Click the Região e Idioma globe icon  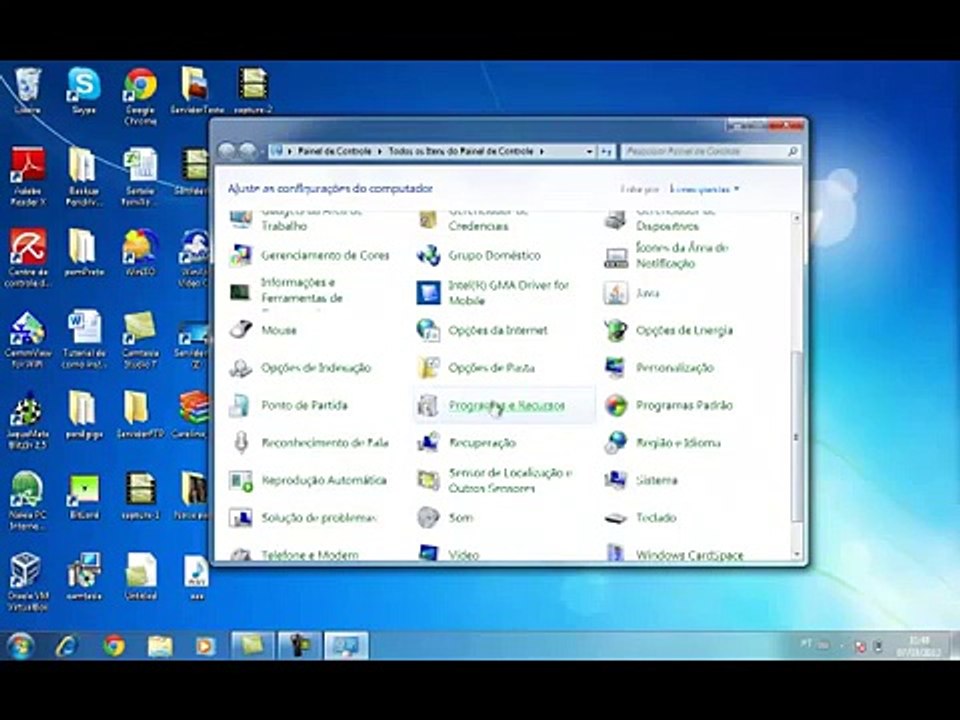[x=615, y=443]
